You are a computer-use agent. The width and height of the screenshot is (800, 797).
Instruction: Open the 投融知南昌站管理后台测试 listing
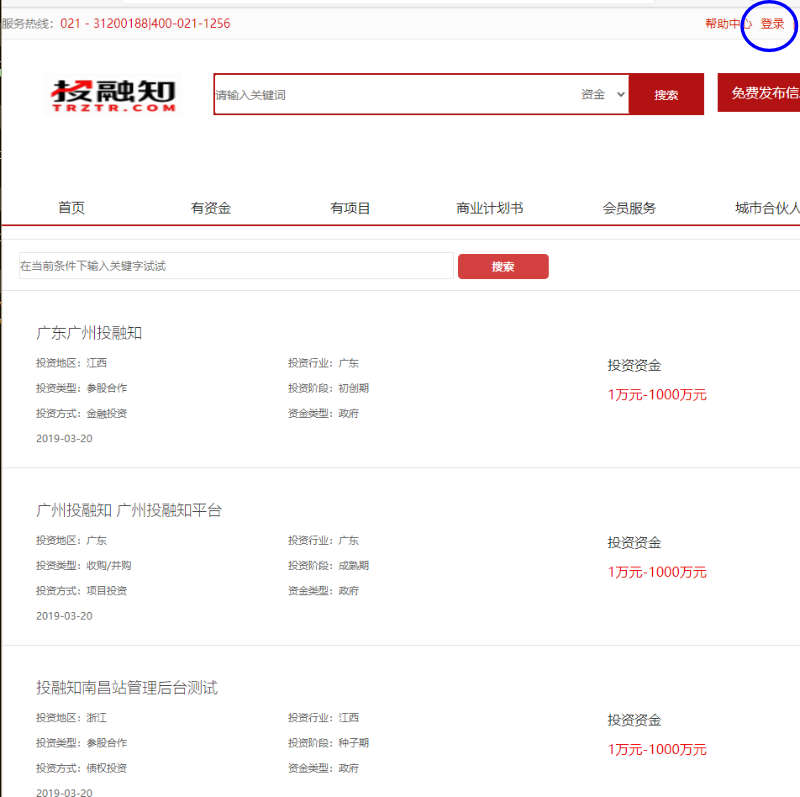[127, 688]
